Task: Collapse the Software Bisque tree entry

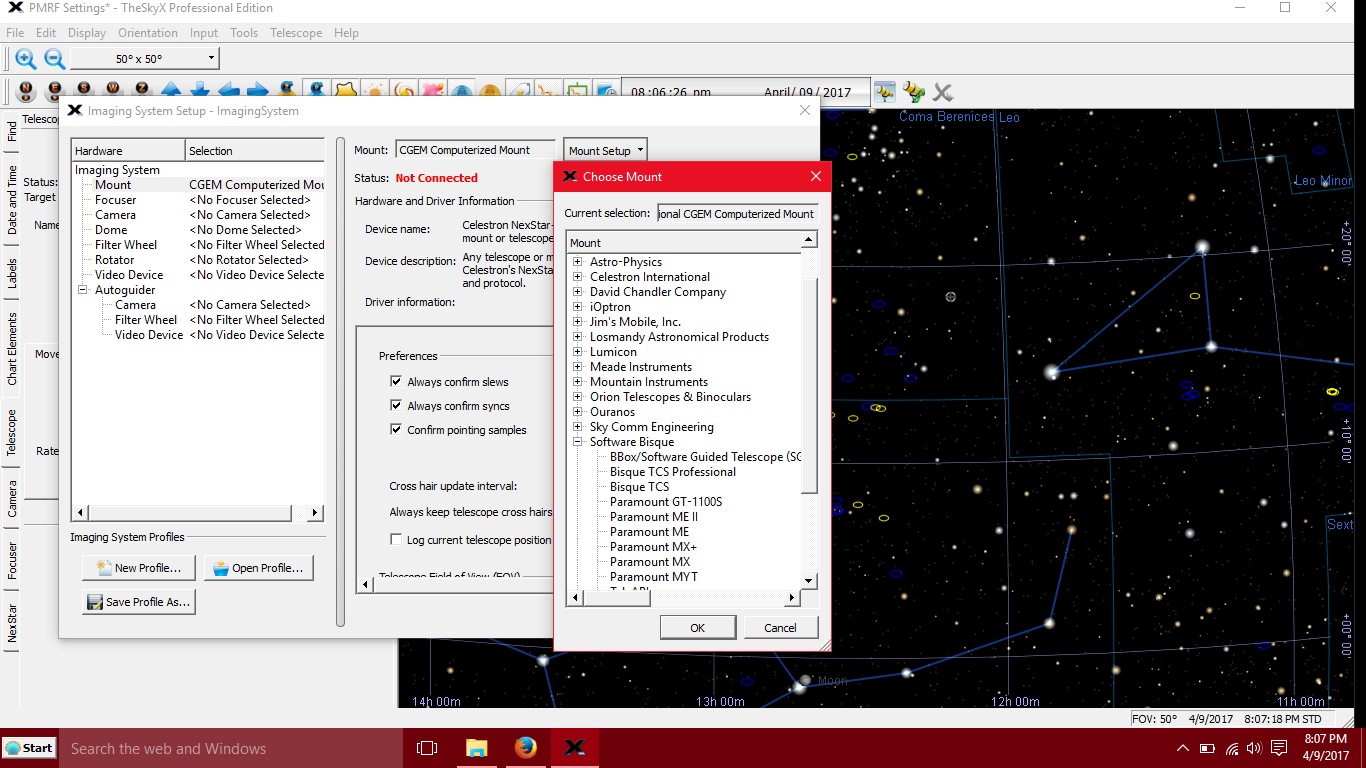Action: (577, 441)
